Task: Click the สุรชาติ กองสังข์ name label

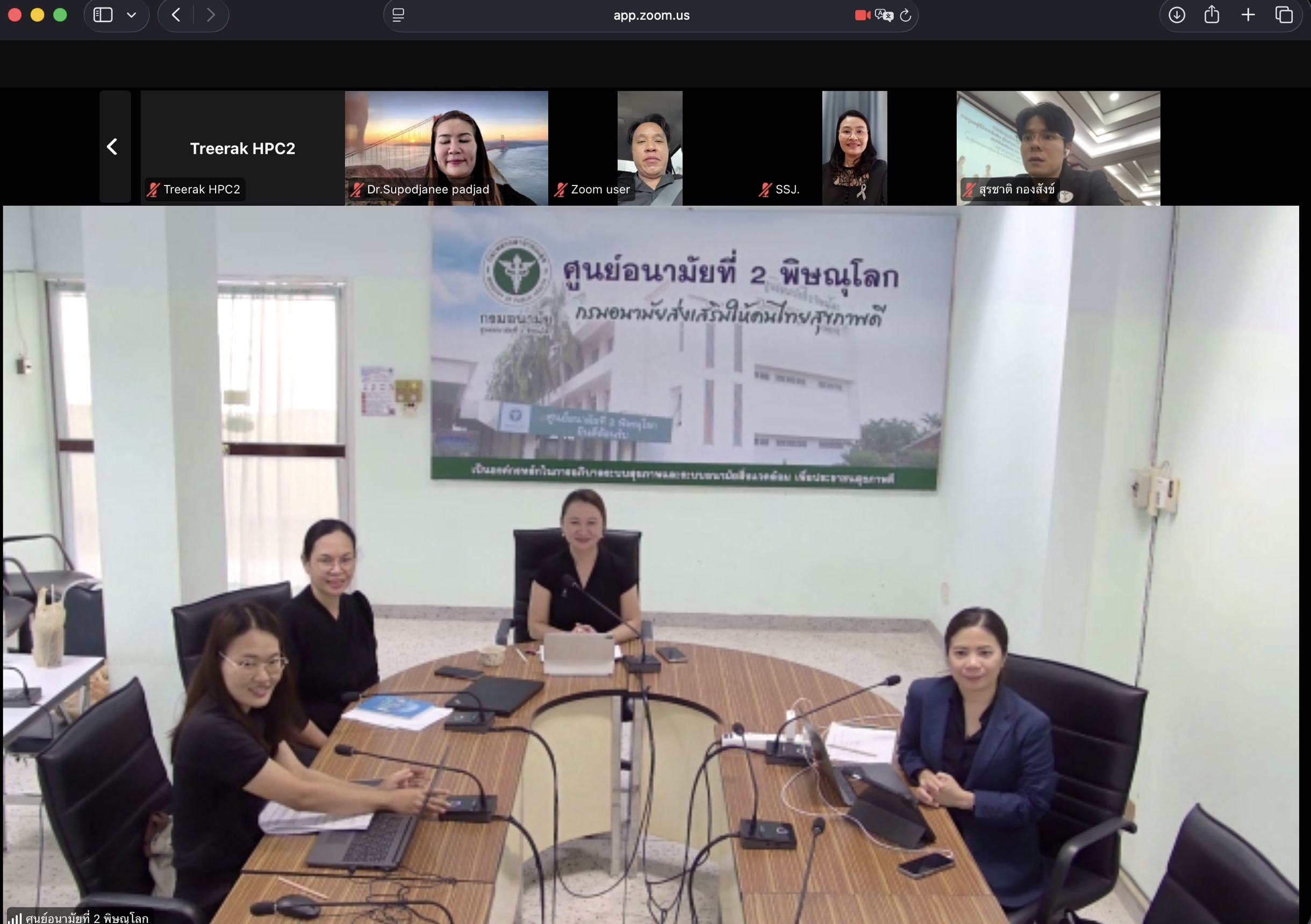Action: tap(1016, 190)
